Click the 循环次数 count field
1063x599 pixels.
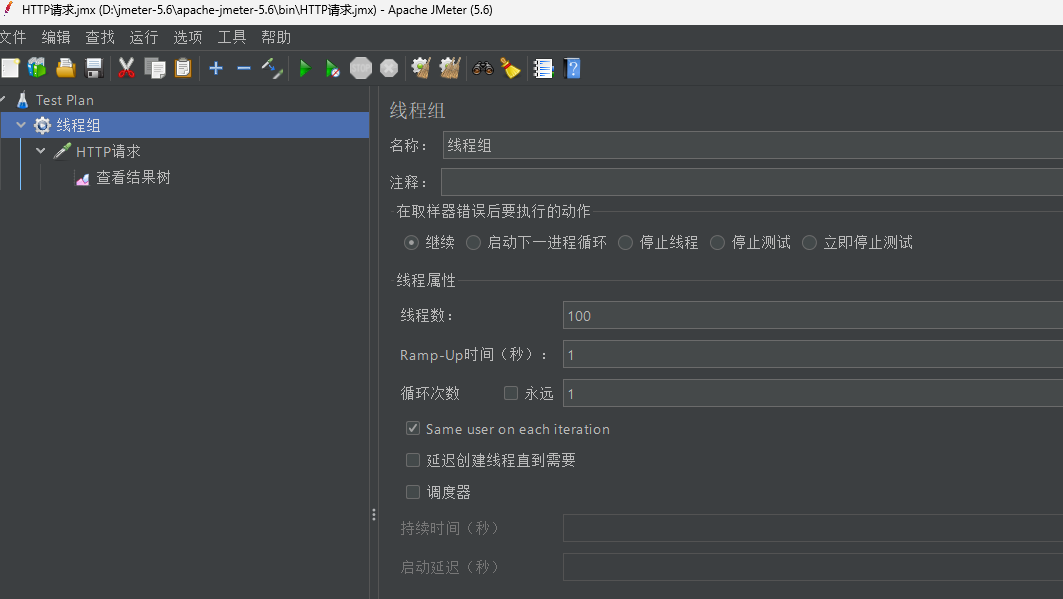pos(813,393)
